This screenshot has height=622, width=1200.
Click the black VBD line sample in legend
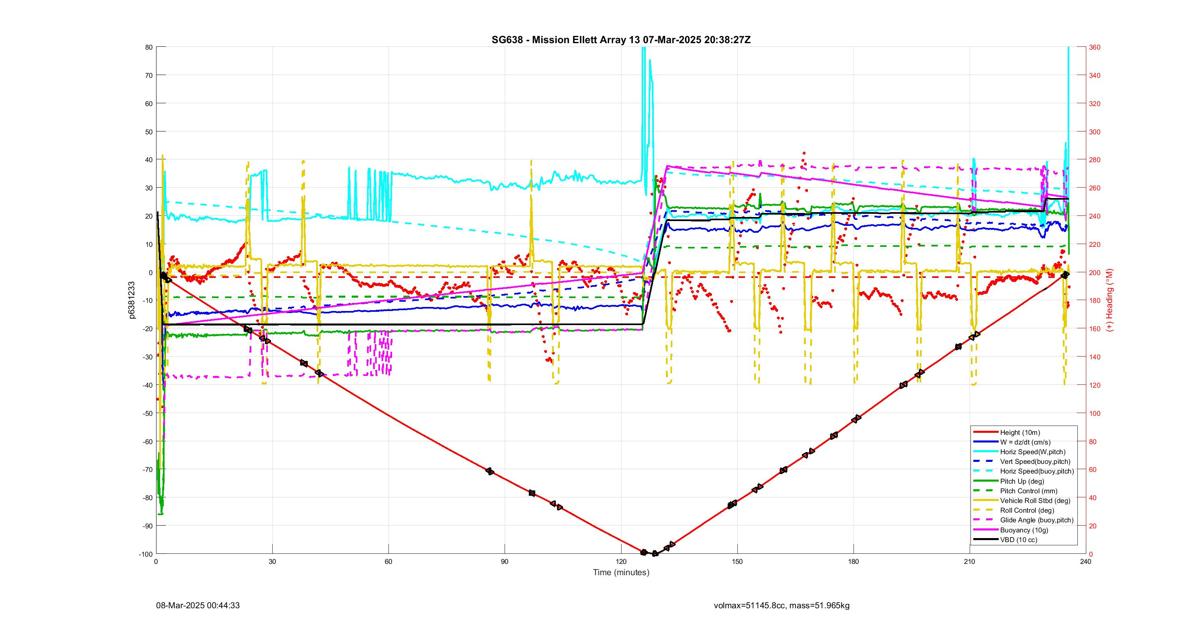click(x=986, y=539)
